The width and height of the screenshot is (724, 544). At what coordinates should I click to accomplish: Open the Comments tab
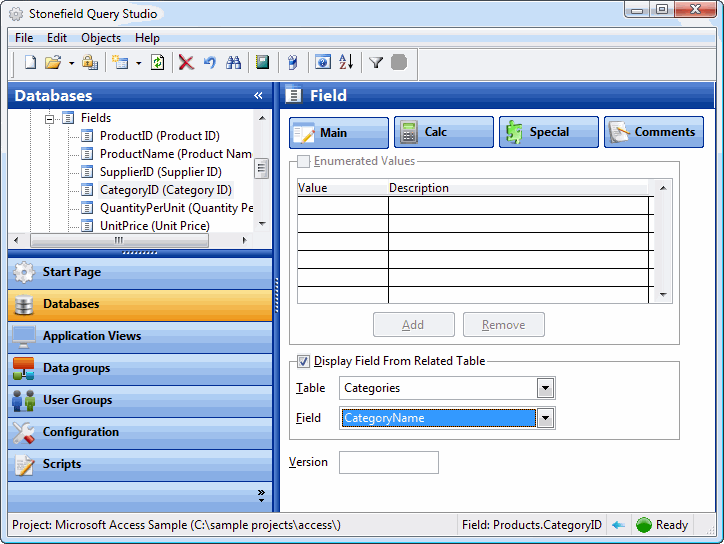point(653,132)
